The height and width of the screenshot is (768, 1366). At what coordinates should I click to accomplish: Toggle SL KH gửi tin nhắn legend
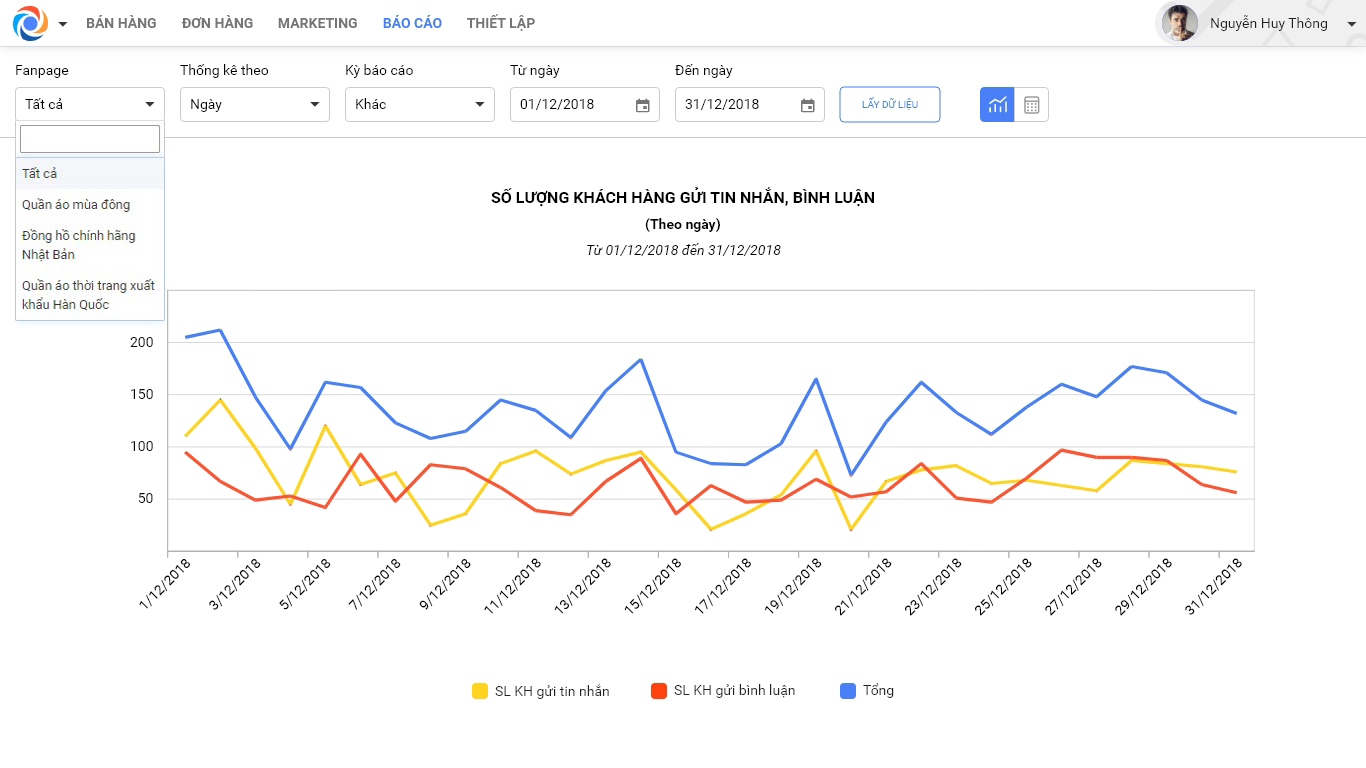coord(540,691)
